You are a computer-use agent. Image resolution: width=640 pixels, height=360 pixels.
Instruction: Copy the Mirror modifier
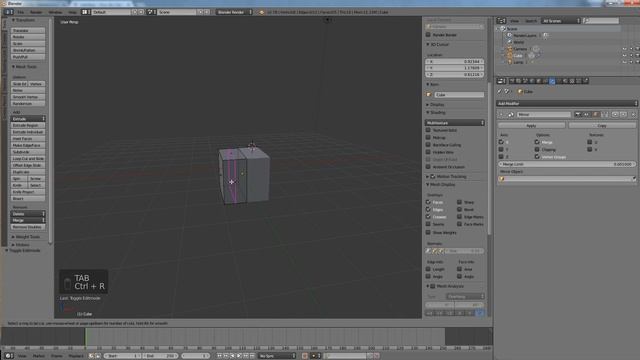pos(602,125)
